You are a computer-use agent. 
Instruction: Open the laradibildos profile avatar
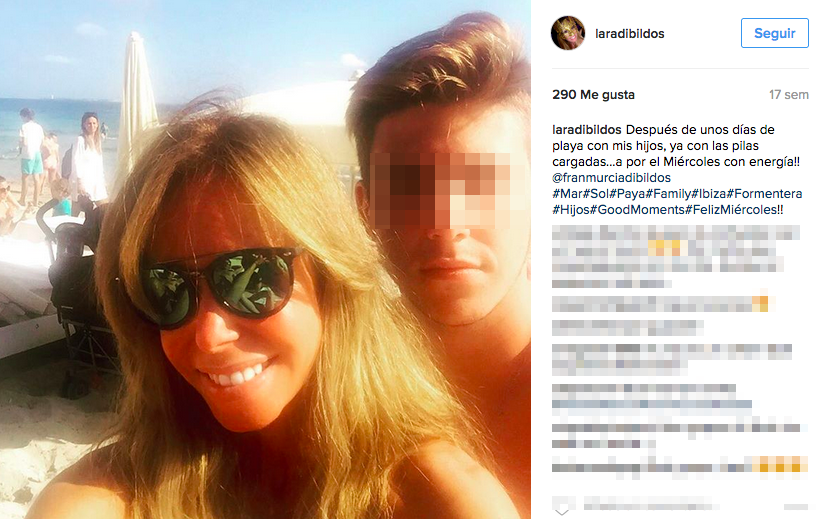pyautogui.click(x=568, y=33)
